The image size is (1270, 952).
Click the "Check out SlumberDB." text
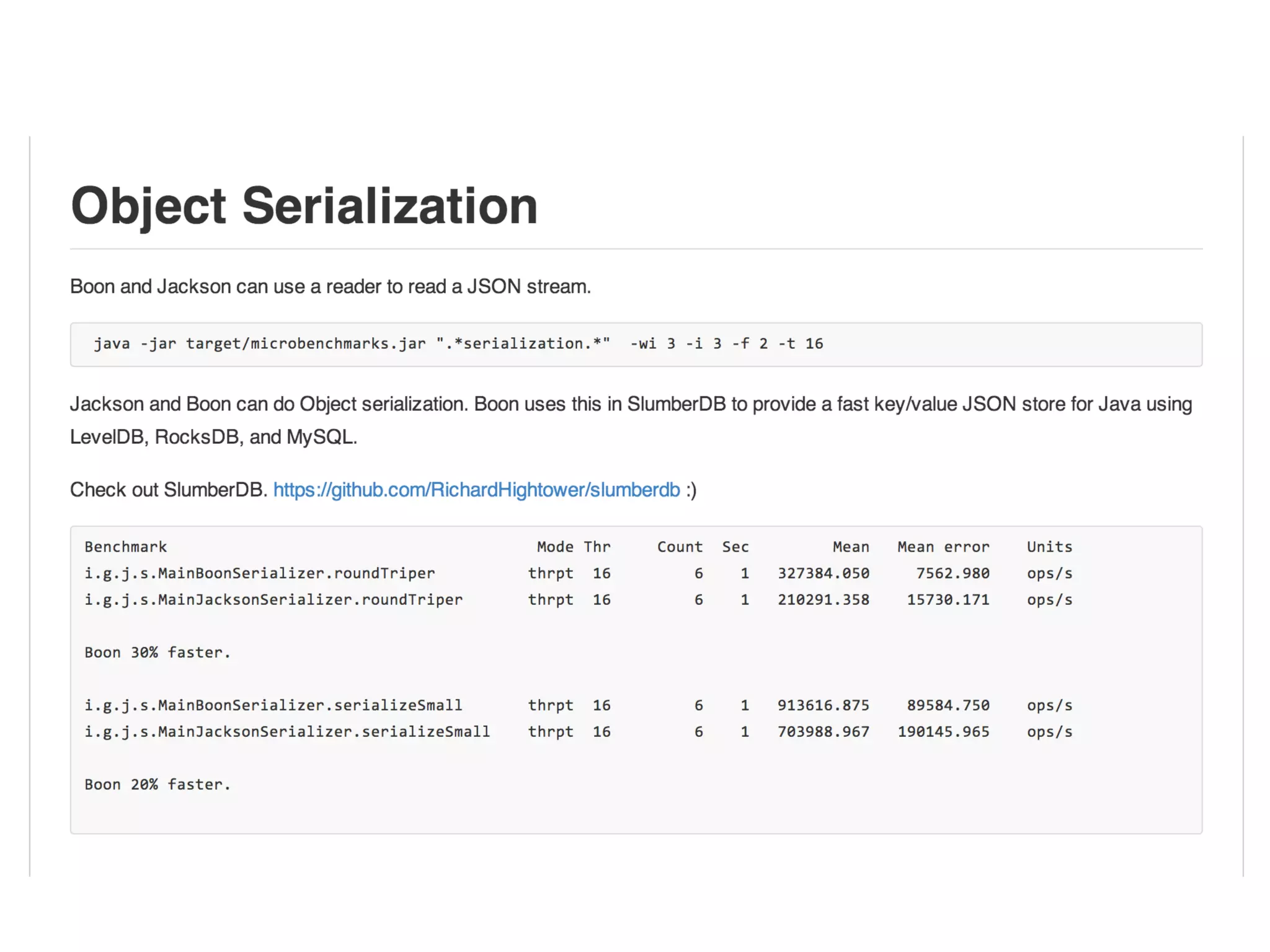(x=169, y=490)
